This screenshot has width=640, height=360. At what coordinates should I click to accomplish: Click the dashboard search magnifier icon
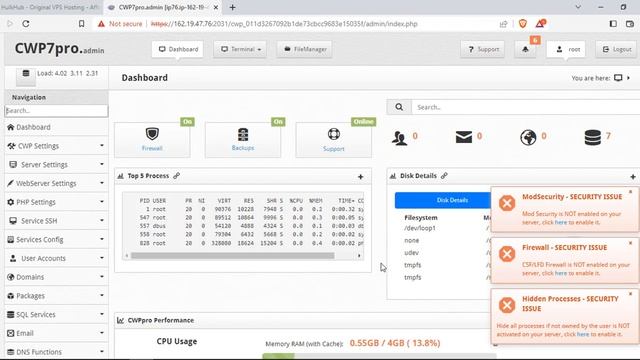point(399,107)
